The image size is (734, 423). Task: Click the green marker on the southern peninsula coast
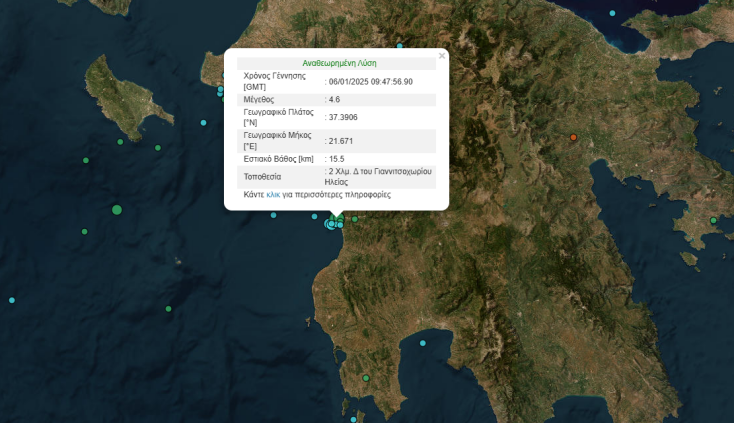tap(366, 377)
